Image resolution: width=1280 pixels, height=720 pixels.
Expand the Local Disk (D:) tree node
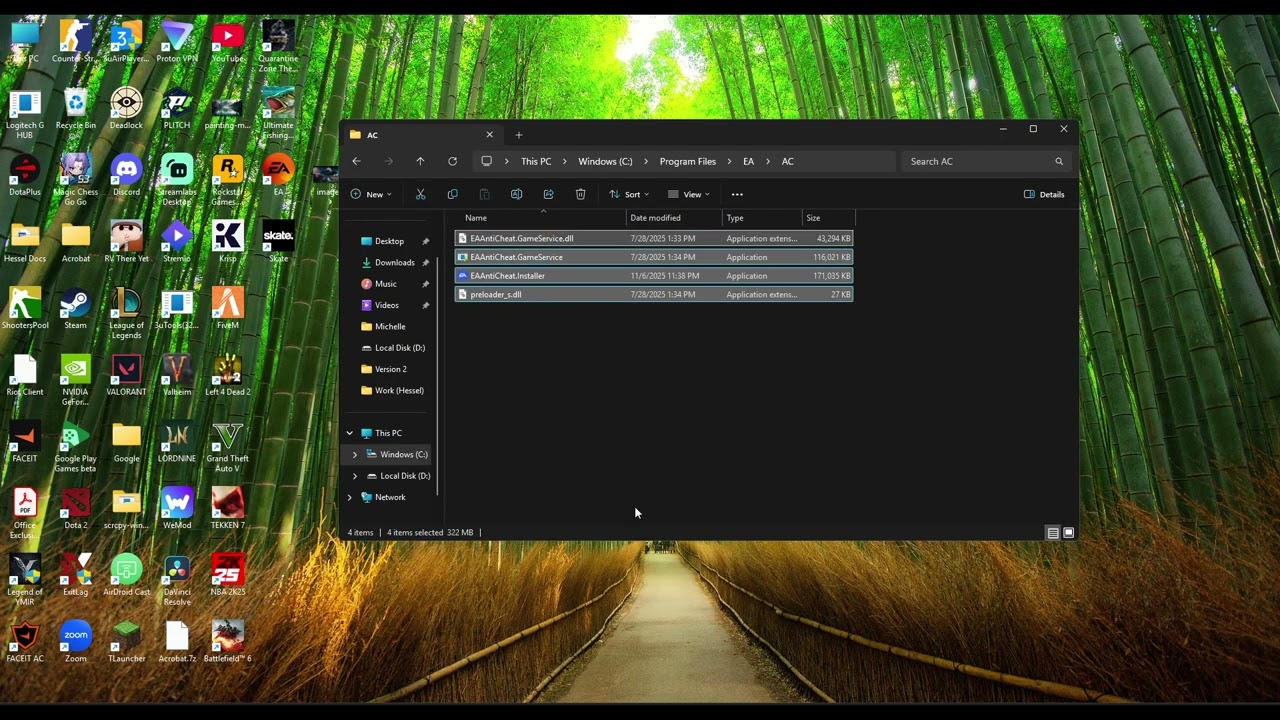click(x=354, y=476)
